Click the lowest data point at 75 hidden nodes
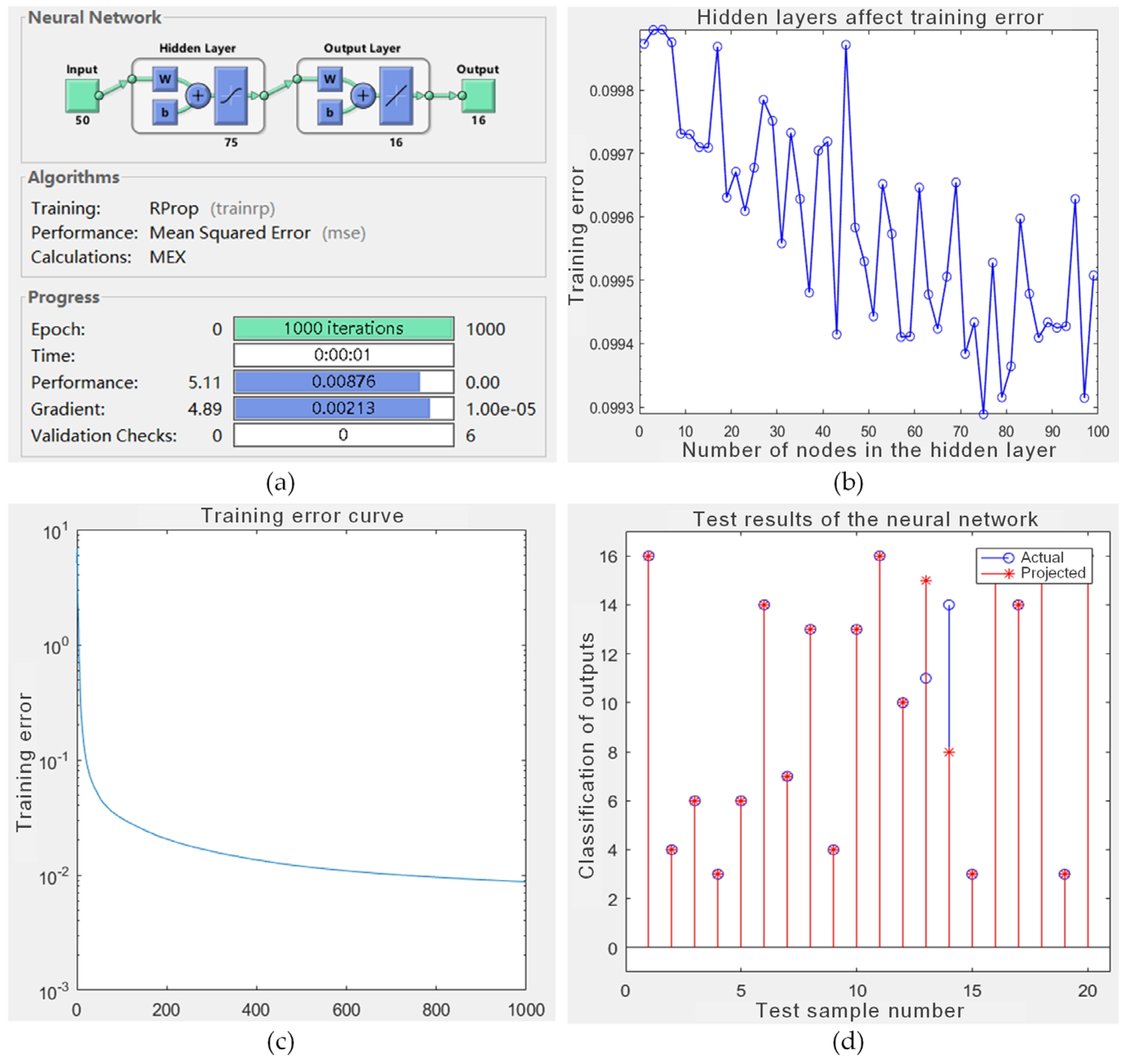 (983, 415)
